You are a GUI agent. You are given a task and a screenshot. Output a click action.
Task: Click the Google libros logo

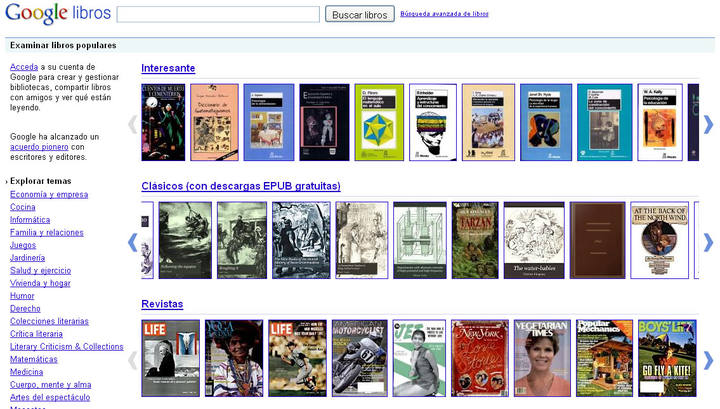pyautogui.click(x=58, y=13)
